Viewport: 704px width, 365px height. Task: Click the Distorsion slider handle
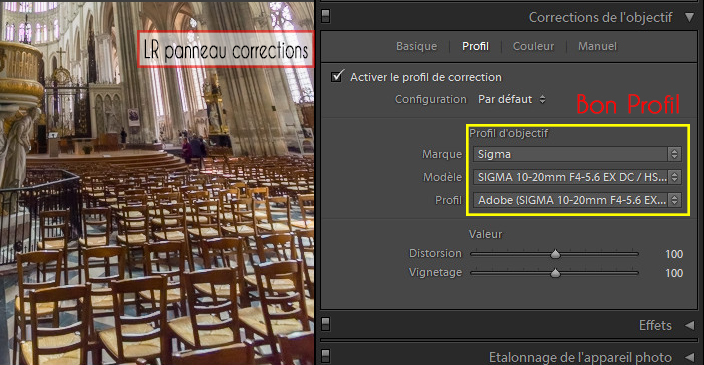click(x=555, y=254)
